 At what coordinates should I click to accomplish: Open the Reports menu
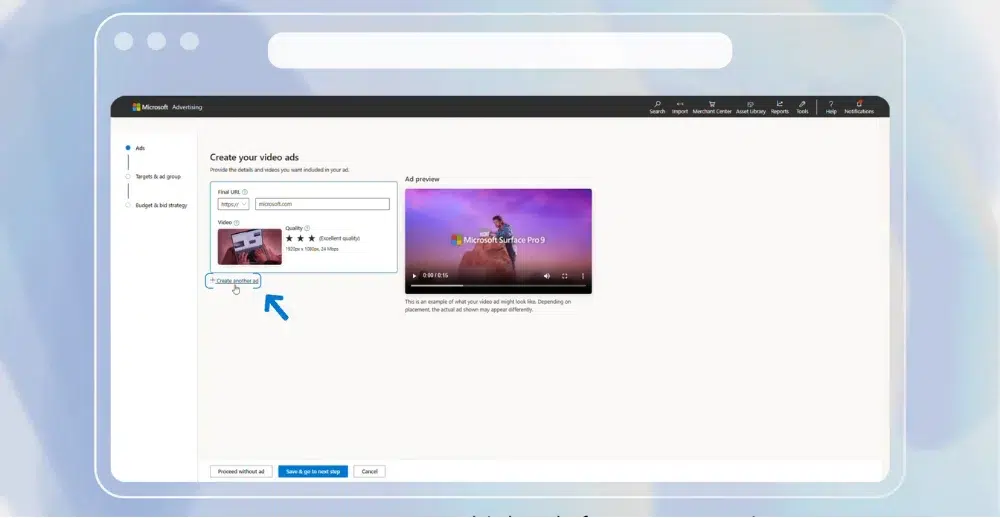pos(779,107)
